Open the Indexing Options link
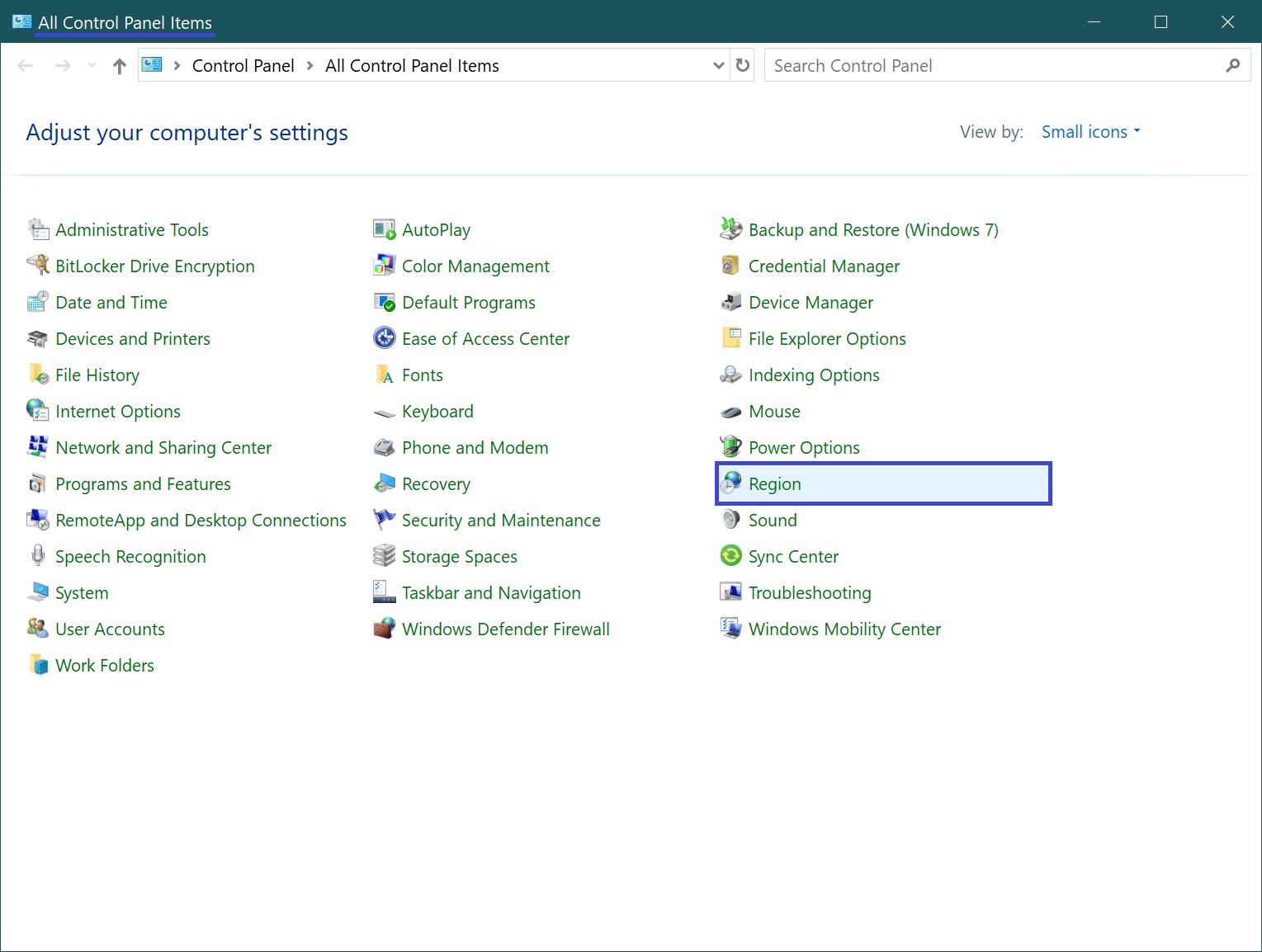The width and height of the screenshot is (1262, 952). pyautogui.click(x=814, y=375)
